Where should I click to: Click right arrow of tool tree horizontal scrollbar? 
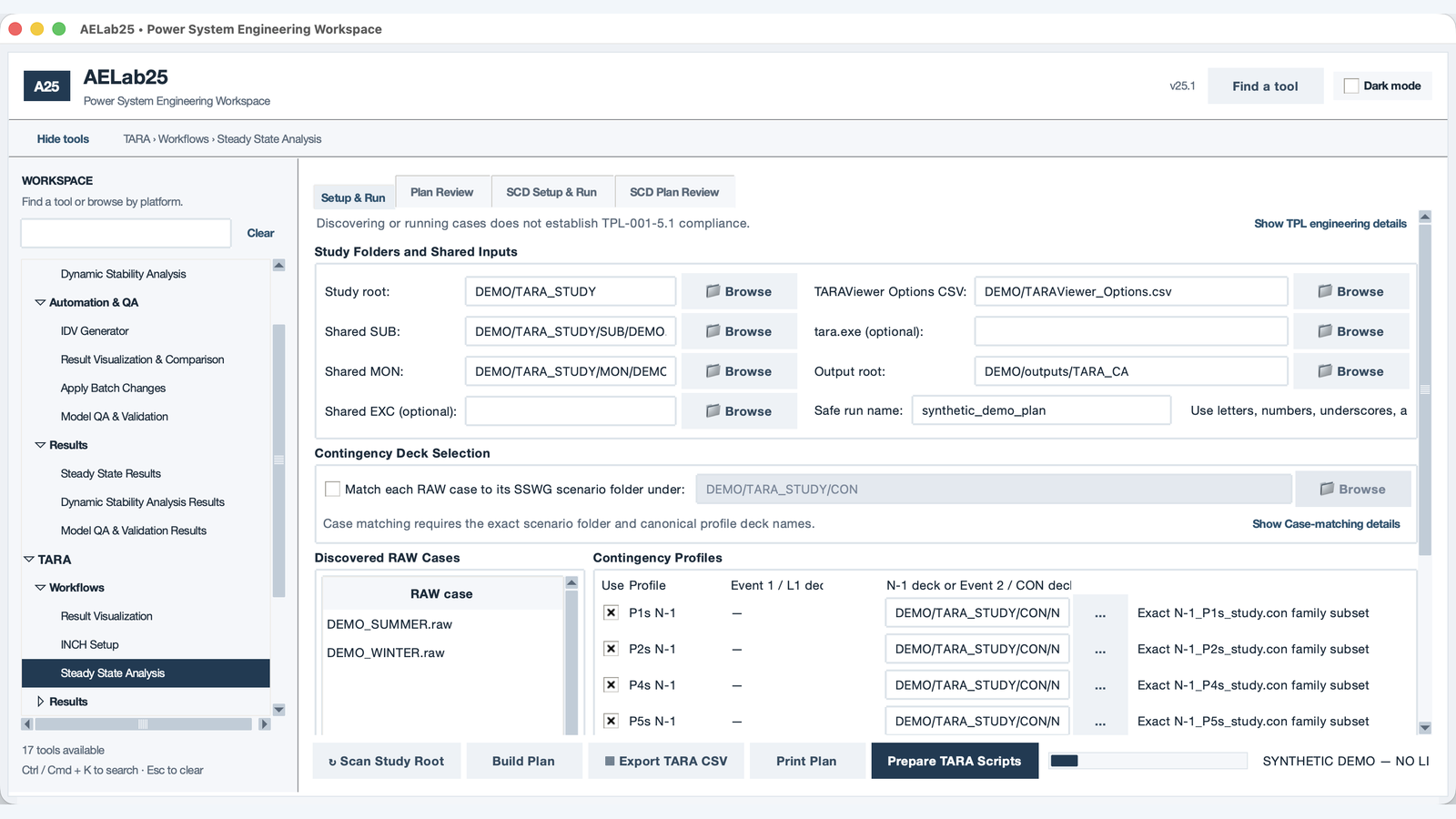pyautogui.click(x=265, y=724)
